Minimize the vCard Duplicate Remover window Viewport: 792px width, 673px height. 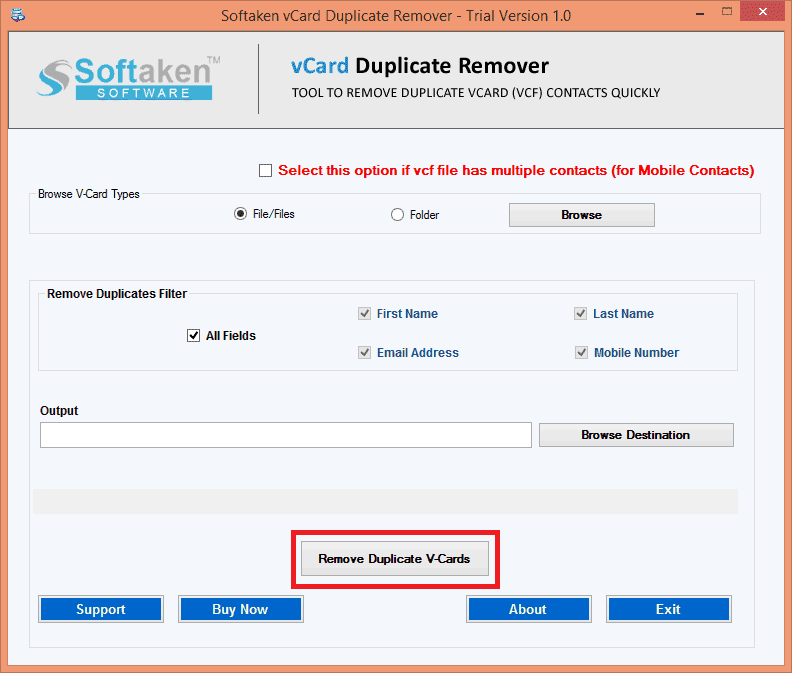[x=700, y=13]
